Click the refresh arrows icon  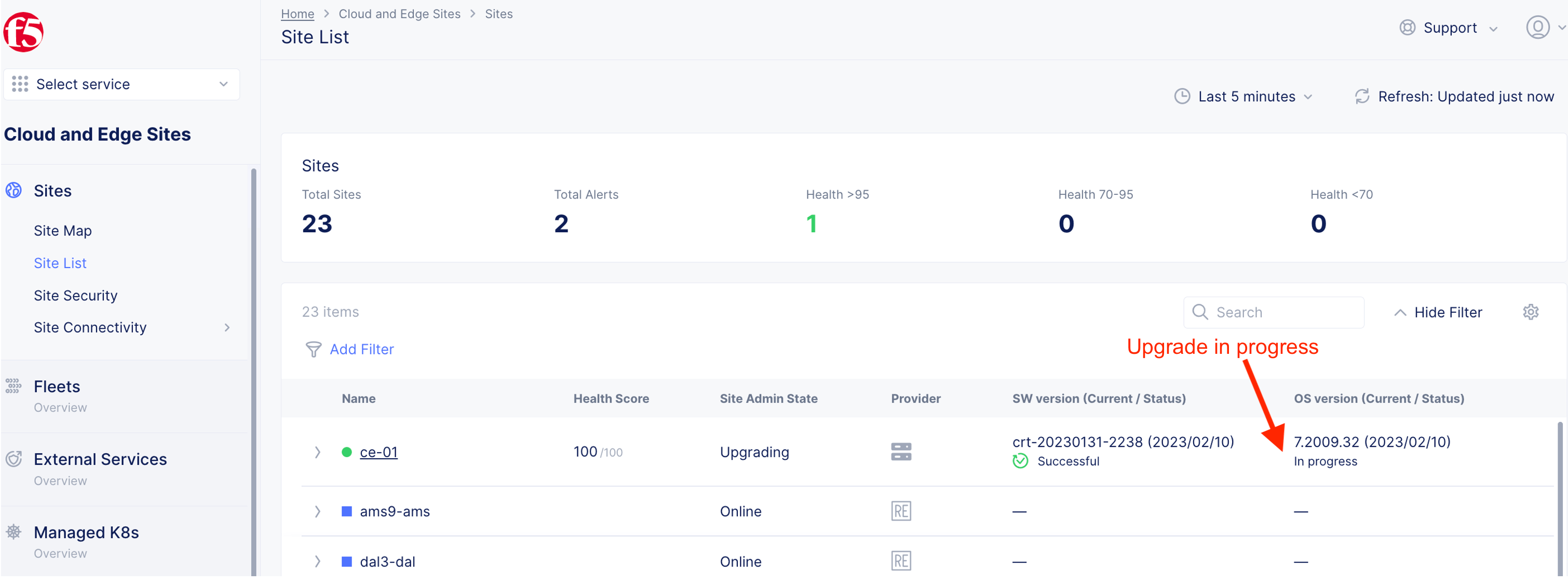tap(1362, 96)
